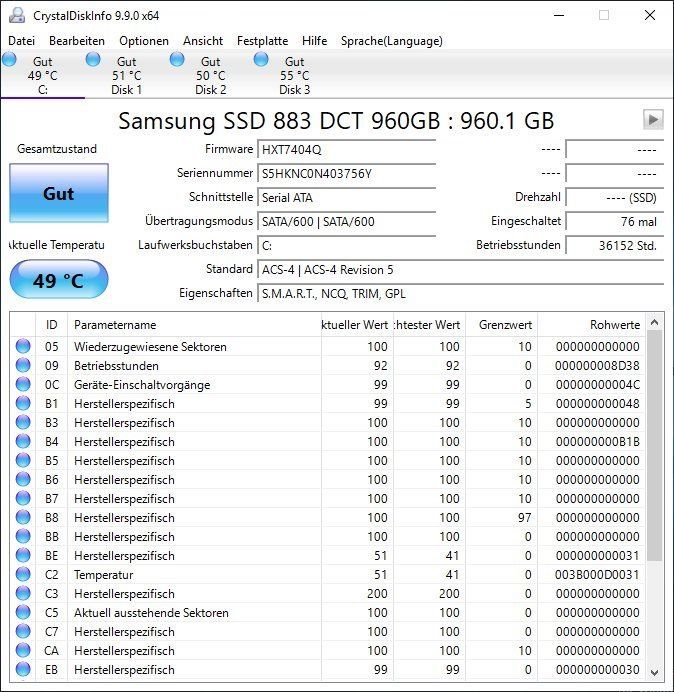Switch to the Disk 3 tab
The width and height of the screenshot is (674, 692).
click(x=294, y=75)
